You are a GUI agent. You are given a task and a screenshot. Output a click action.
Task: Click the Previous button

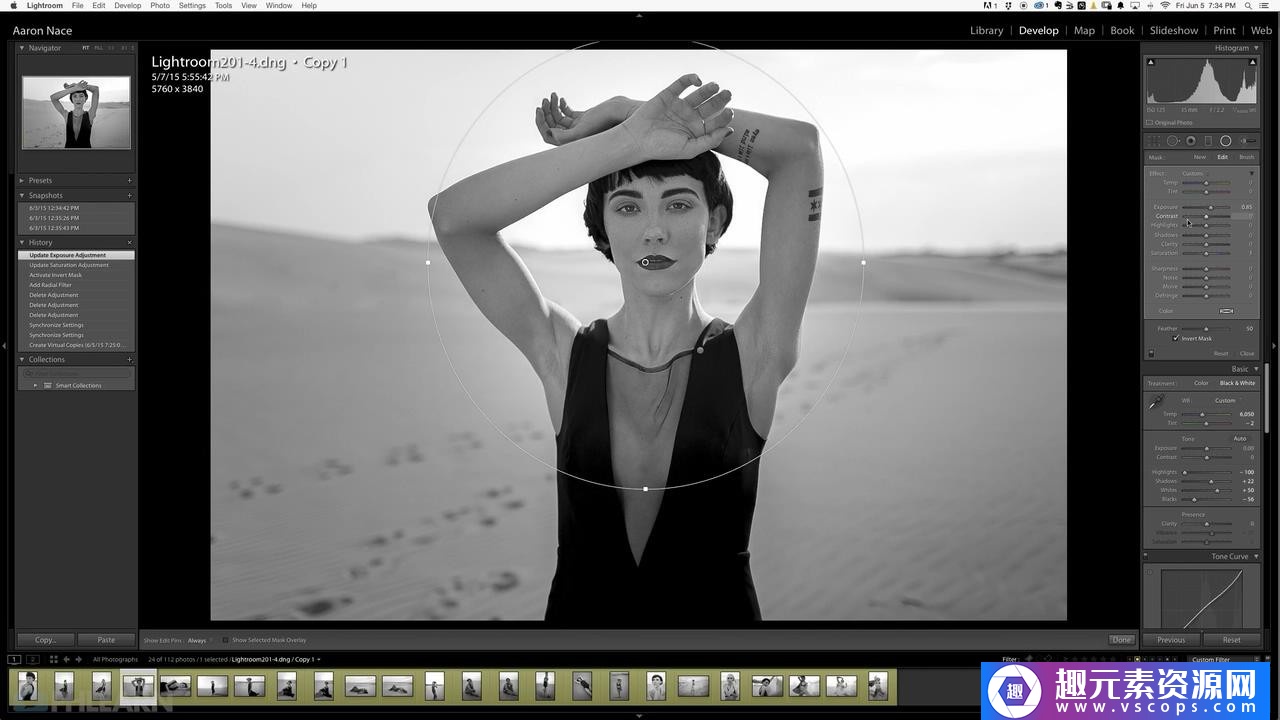coord(1171,640)
